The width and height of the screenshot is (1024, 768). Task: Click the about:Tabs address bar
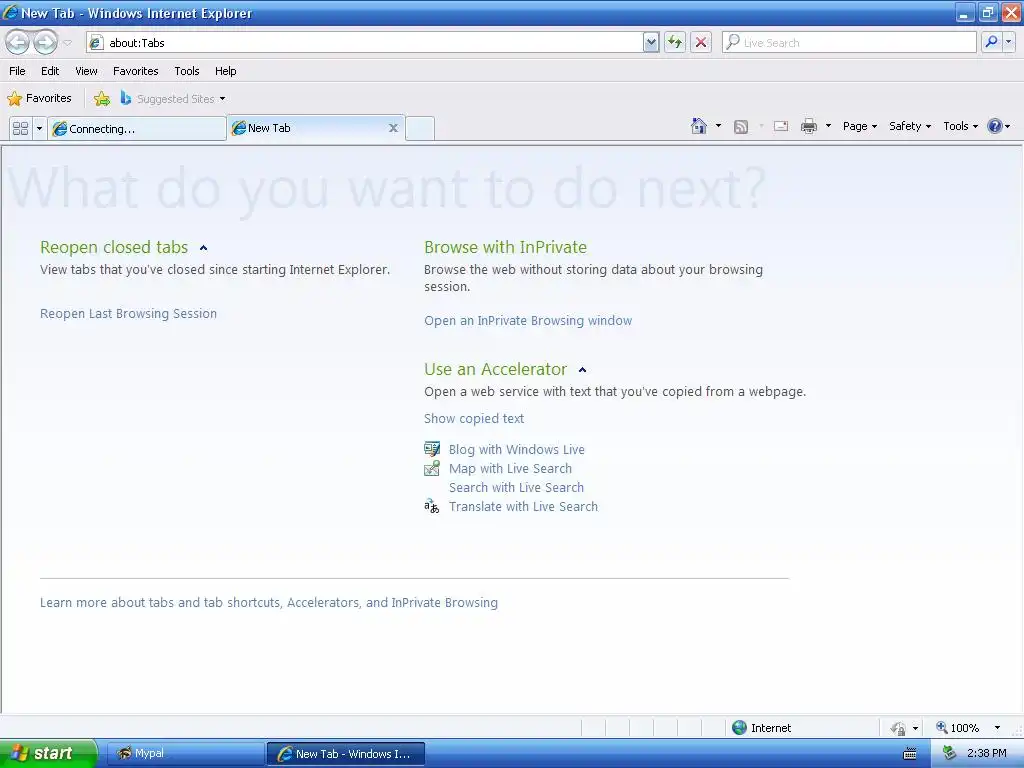click(x=364, y=42)
